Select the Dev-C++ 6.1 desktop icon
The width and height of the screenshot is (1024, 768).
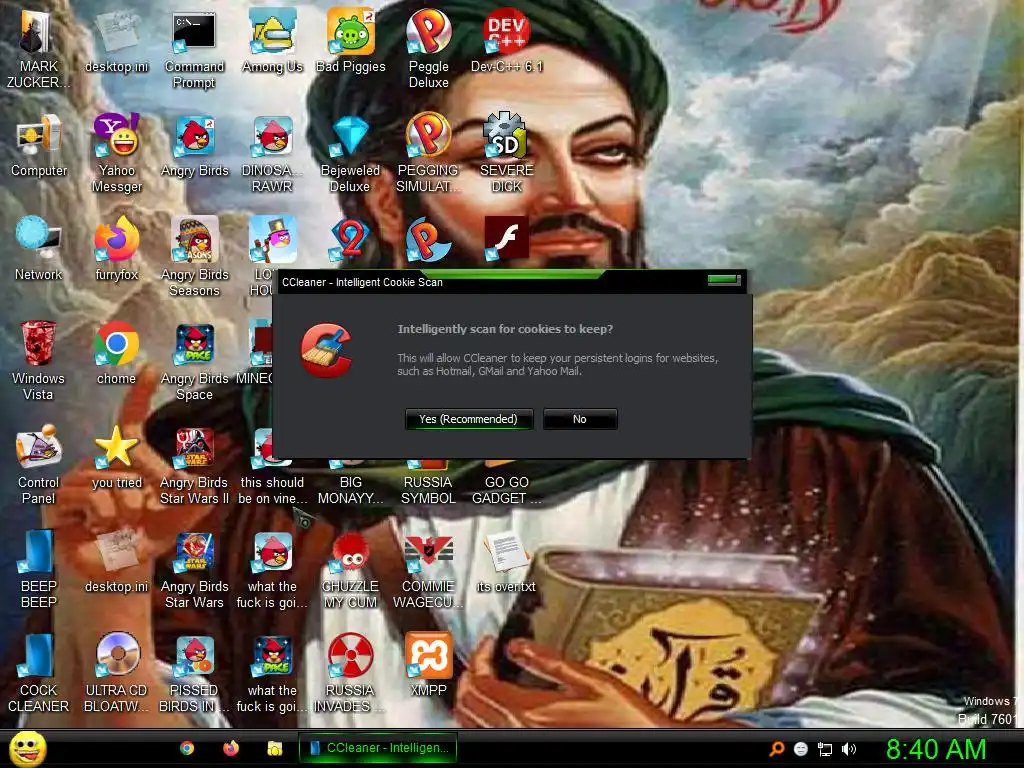[507, 42]
